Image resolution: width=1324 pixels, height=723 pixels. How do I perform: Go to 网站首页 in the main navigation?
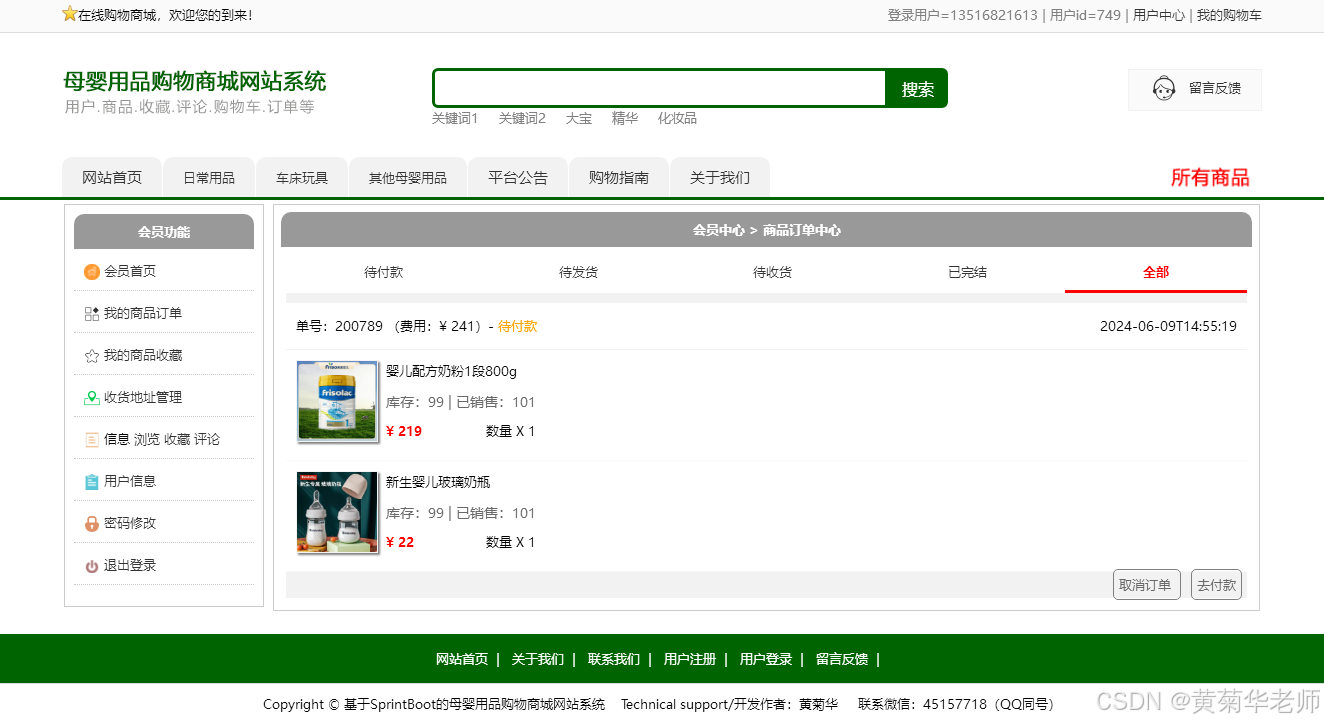(x=112, y=178)
